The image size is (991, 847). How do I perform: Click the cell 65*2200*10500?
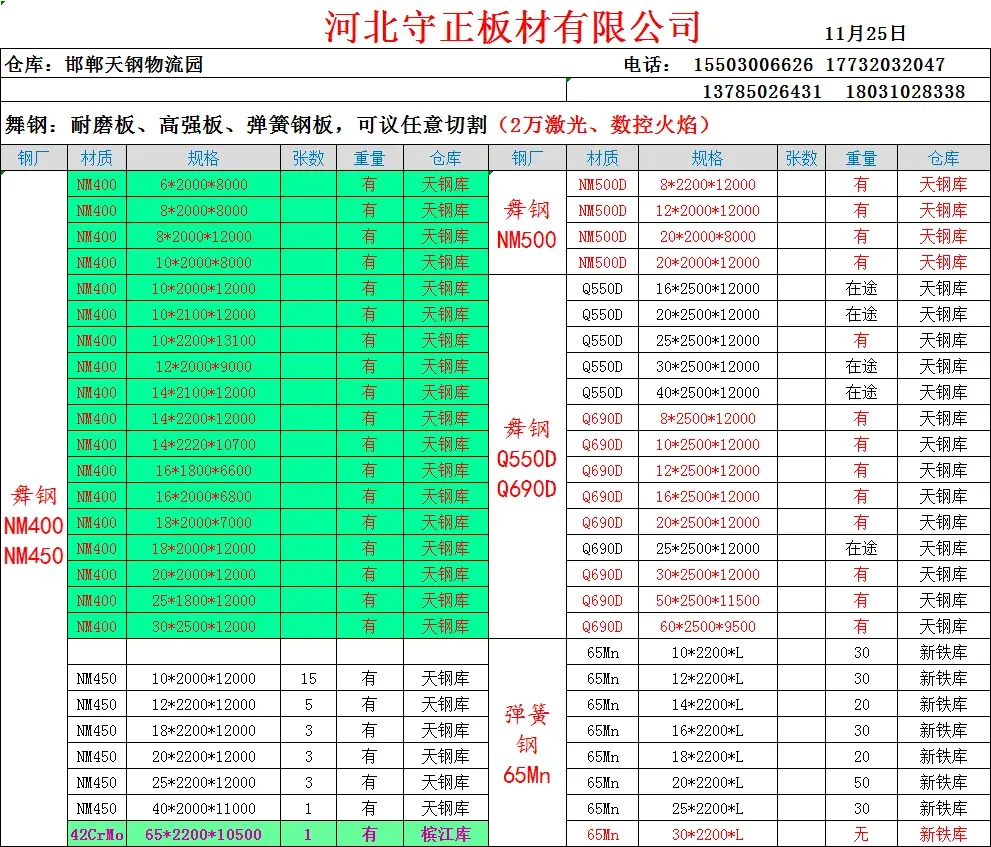click(x=204, y=834)
